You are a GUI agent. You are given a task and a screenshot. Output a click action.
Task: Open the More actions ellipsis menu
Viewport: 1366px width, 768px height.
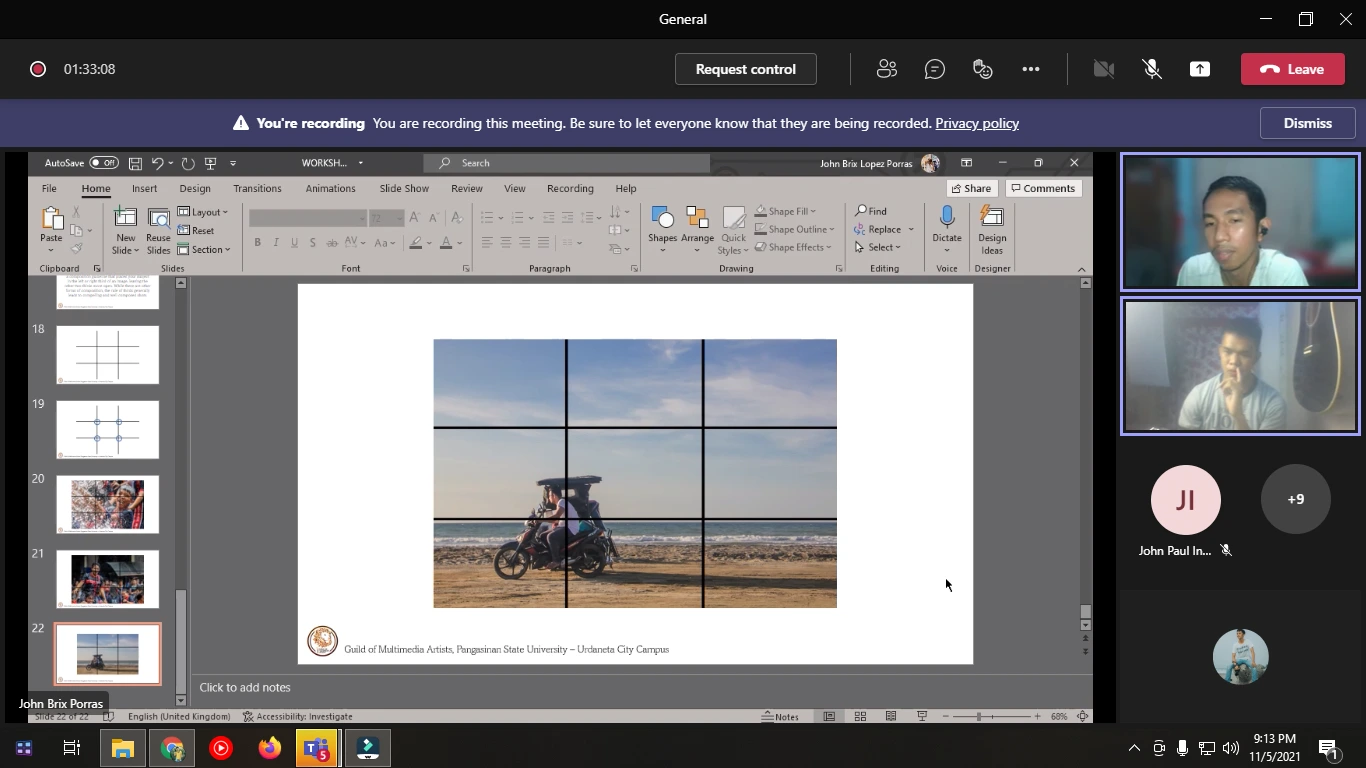[x=1031, y=69]
